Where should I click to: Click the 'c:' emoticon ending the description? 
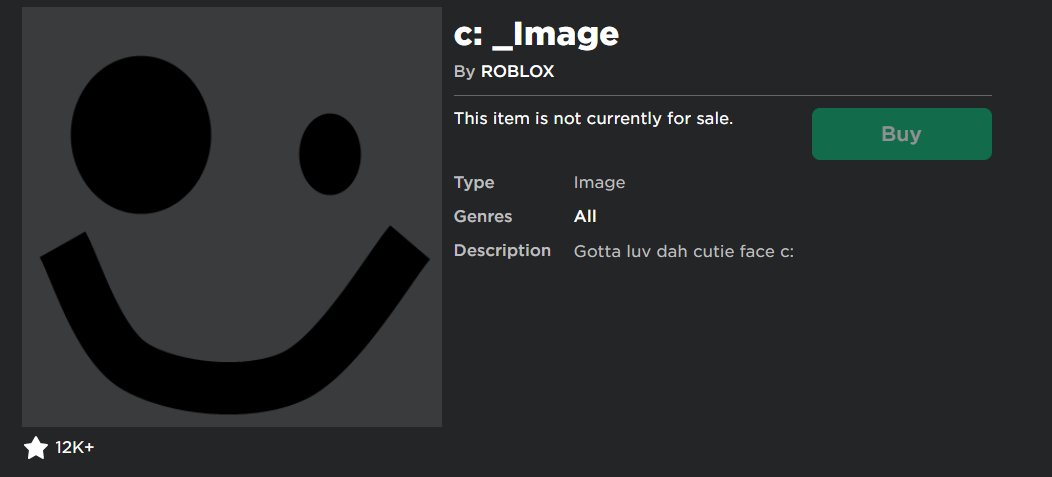pos(786,252)
